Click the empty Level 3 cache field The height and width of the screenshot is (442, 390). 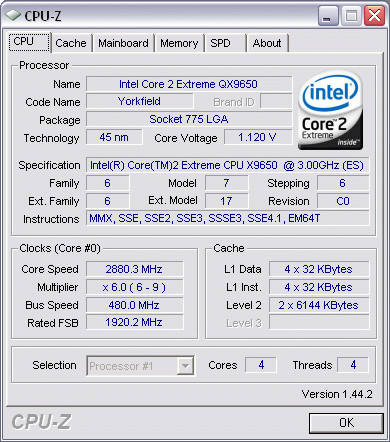(319, 322)
